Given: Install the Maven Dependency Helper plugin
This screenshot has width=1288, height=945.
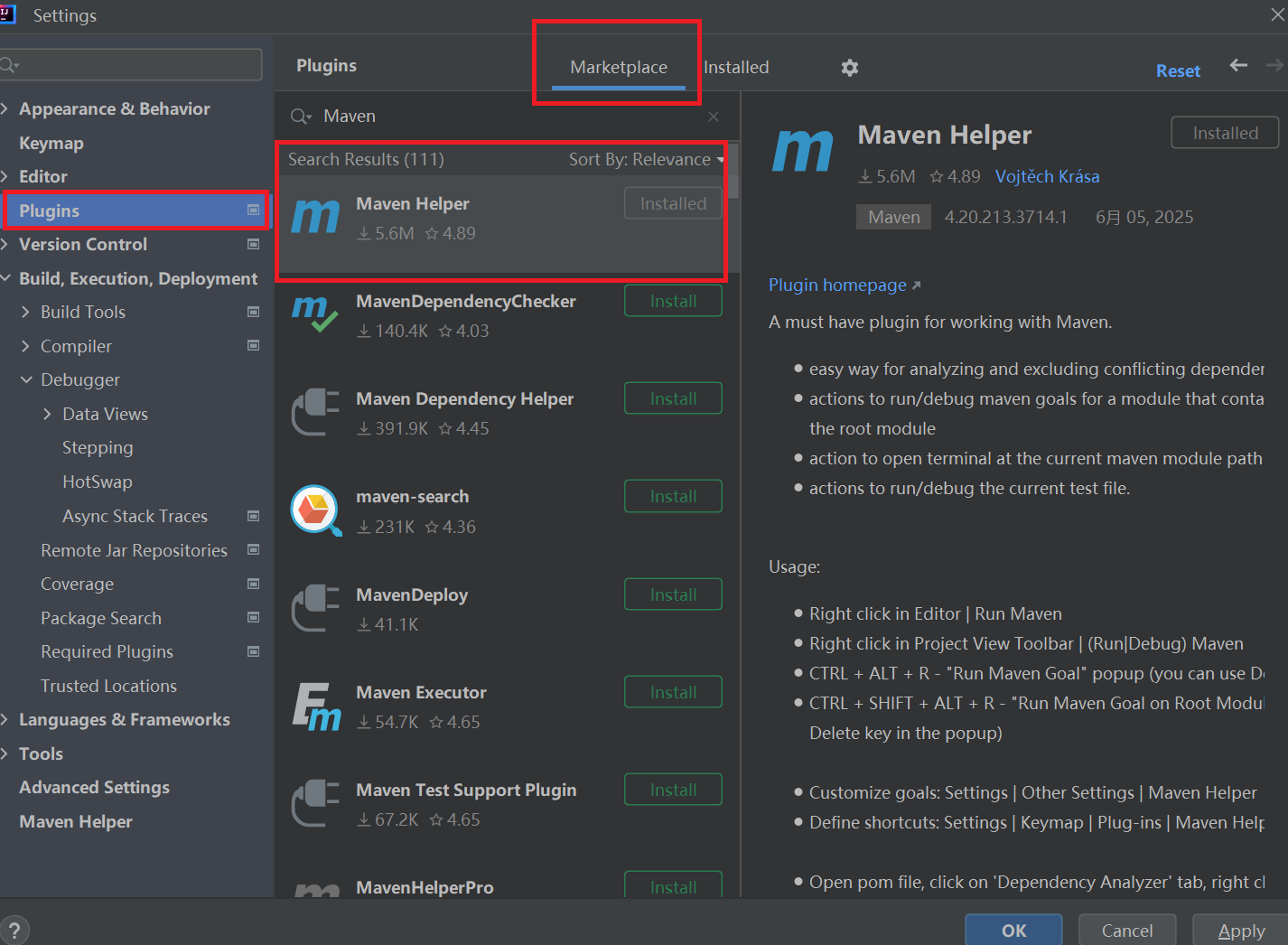Looking at the screenshot, I should (x=673, y=398).
